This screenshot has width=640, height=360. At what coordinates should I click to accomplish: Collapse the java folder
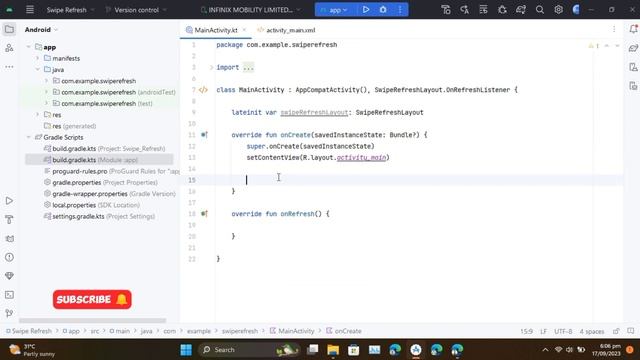(x=38, y=69)
